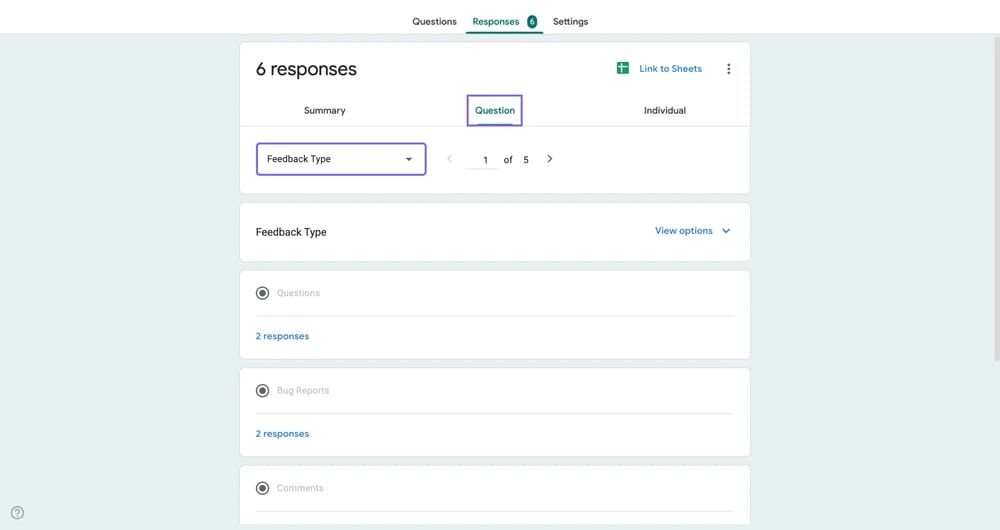This screenshot has width=1000, height=530.
Task: Open 2 responses under Bug Reports
Action: click(283, 434)
